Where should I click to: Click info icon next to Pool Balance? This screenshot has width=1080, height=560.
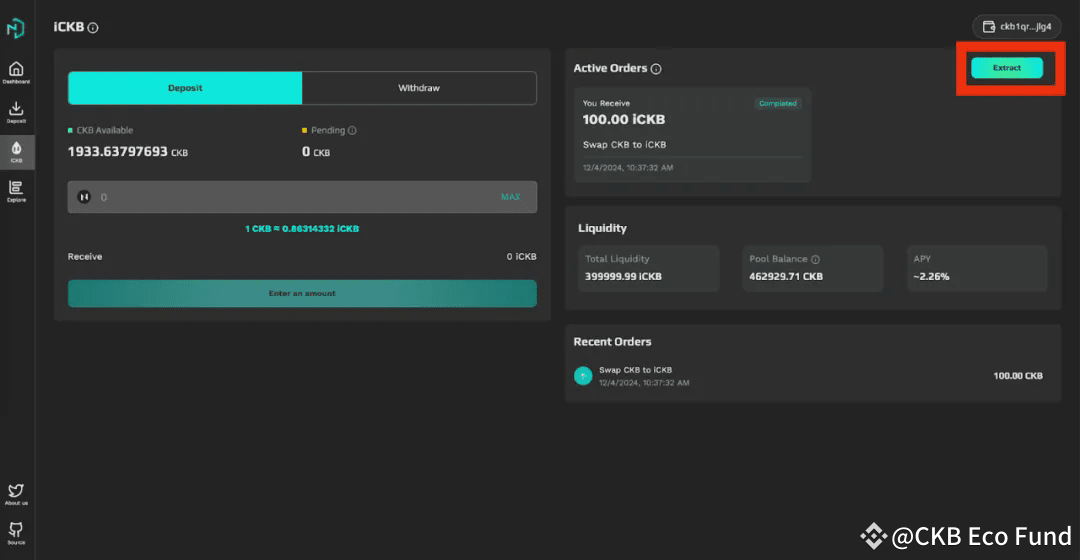[815, 259]
